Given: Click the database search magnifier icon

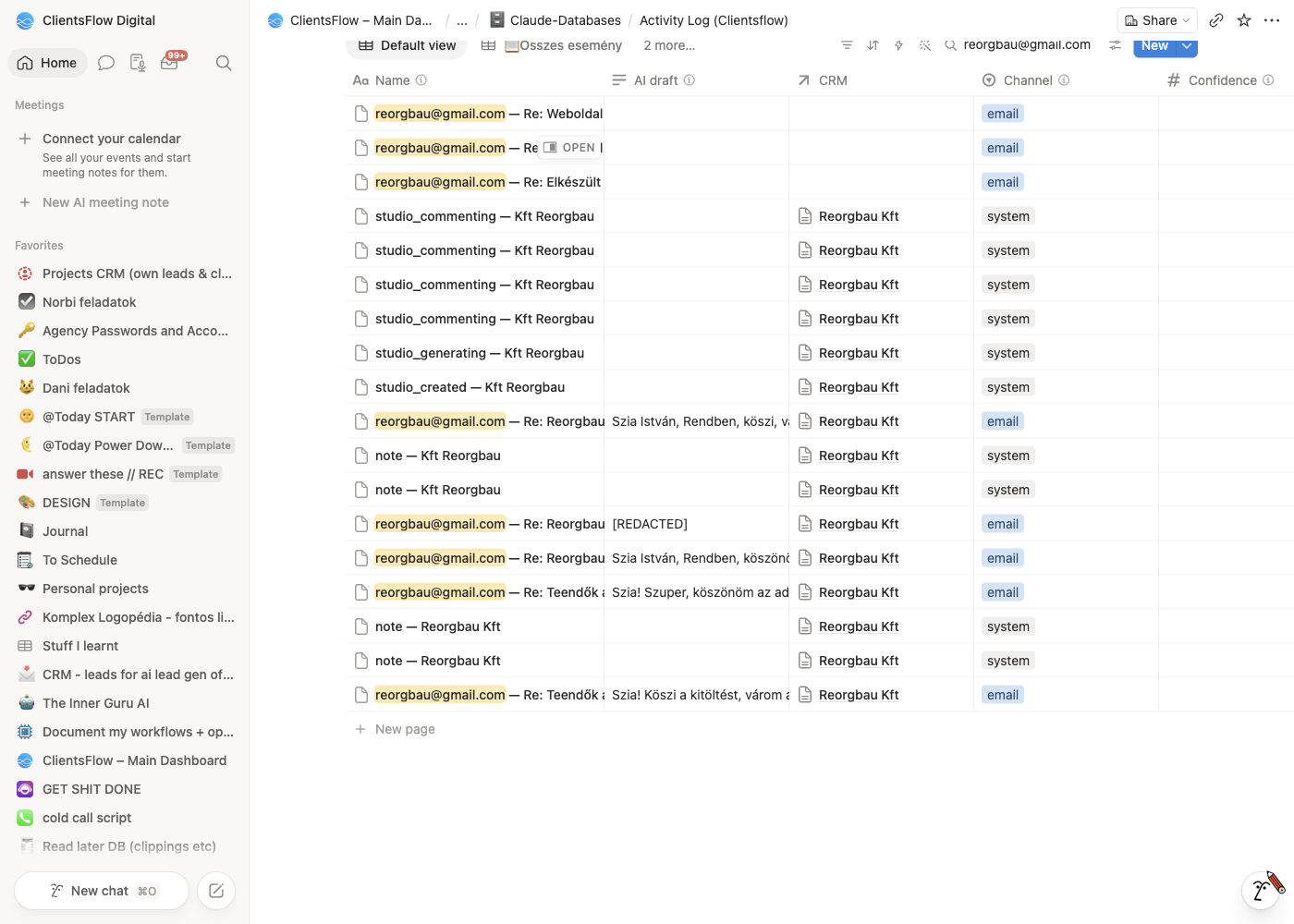Looking at the screenshot, I should 950,45.
